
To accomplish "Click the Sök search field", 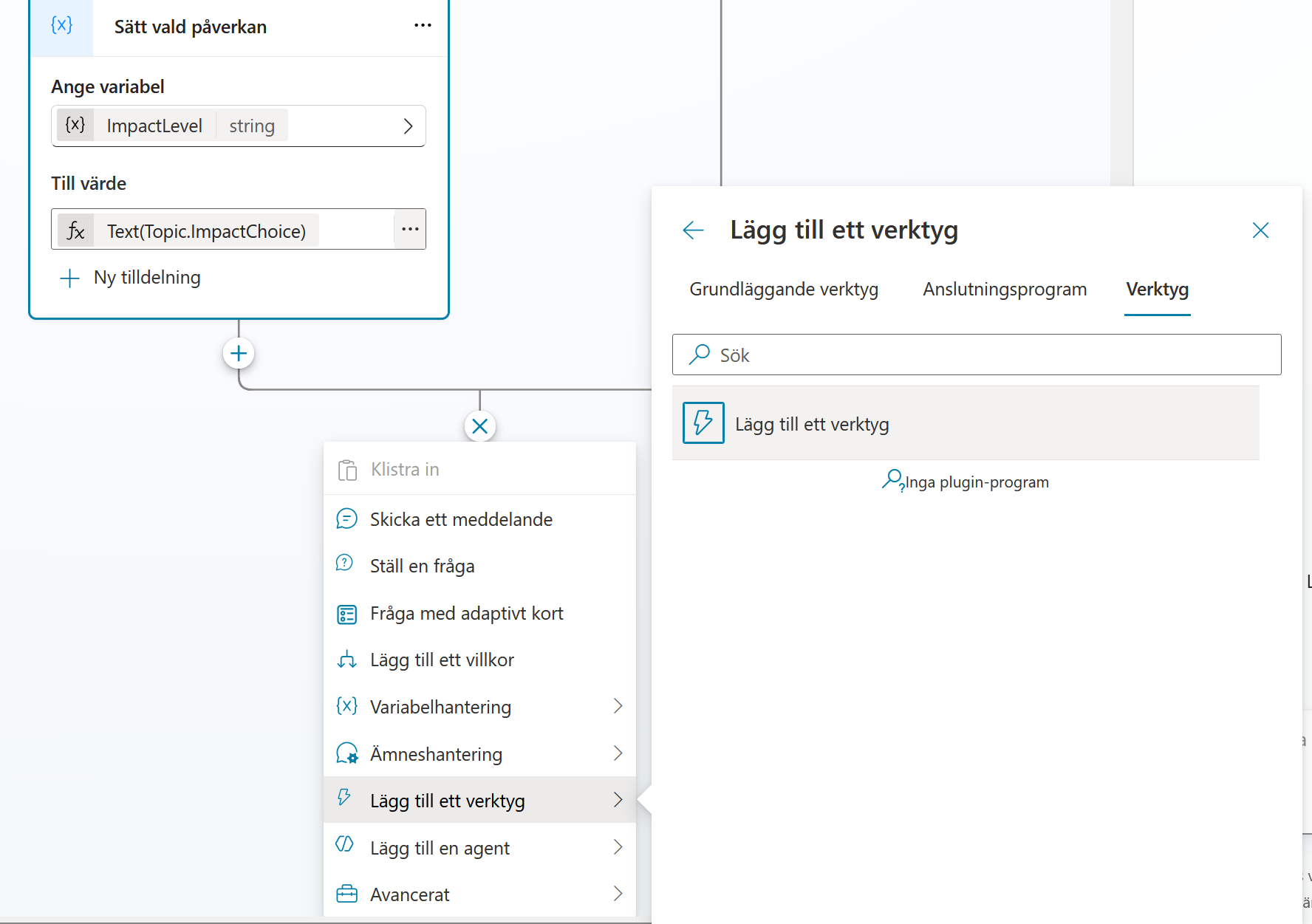I will click(x=976, y=355).
